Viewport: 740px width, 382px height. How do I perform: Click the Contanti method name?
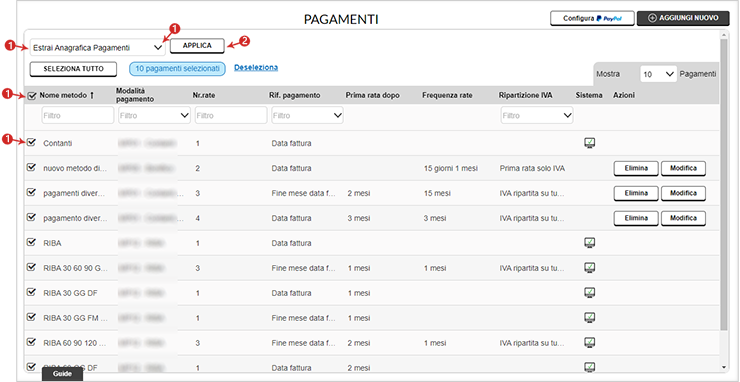tap(58, 143)
